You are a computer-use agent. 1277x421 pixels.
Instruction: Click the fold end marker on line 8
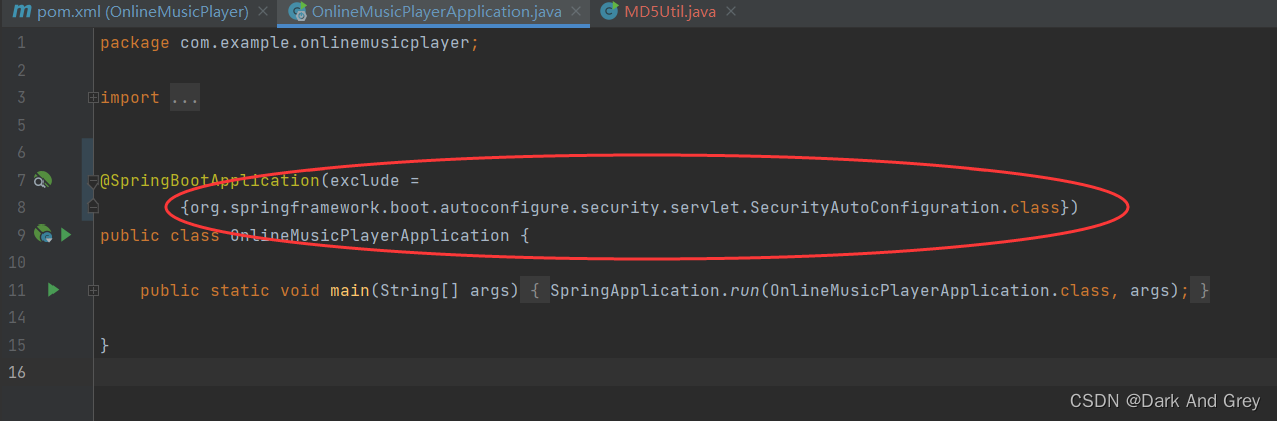tap(93, 207)
